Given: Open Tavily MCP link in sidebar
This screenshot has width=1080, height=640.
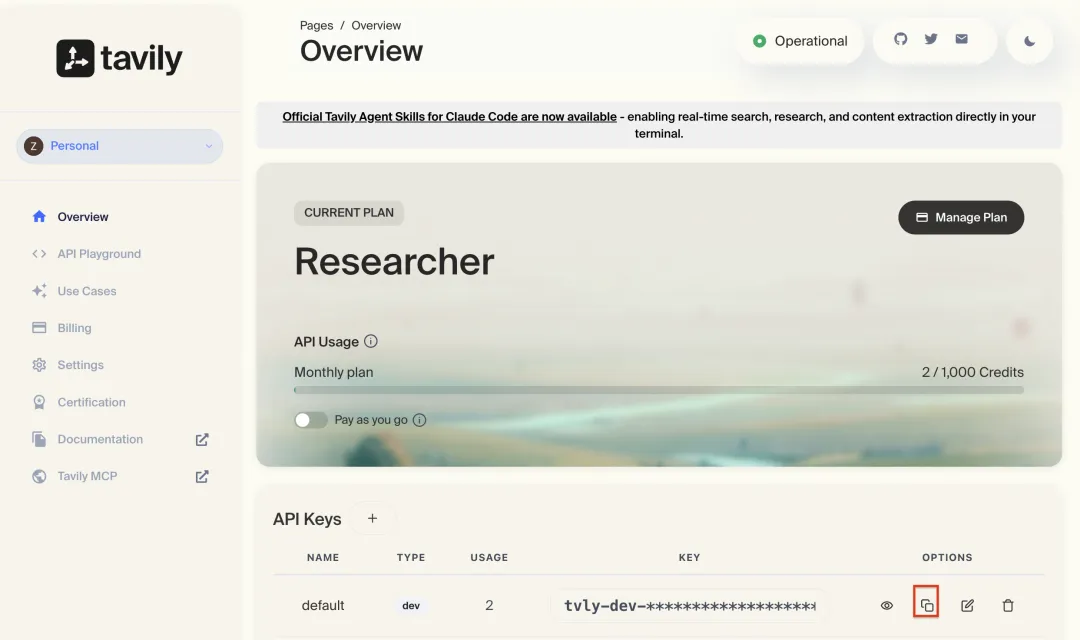Looking at the screenshot, I should click(87, 476).
